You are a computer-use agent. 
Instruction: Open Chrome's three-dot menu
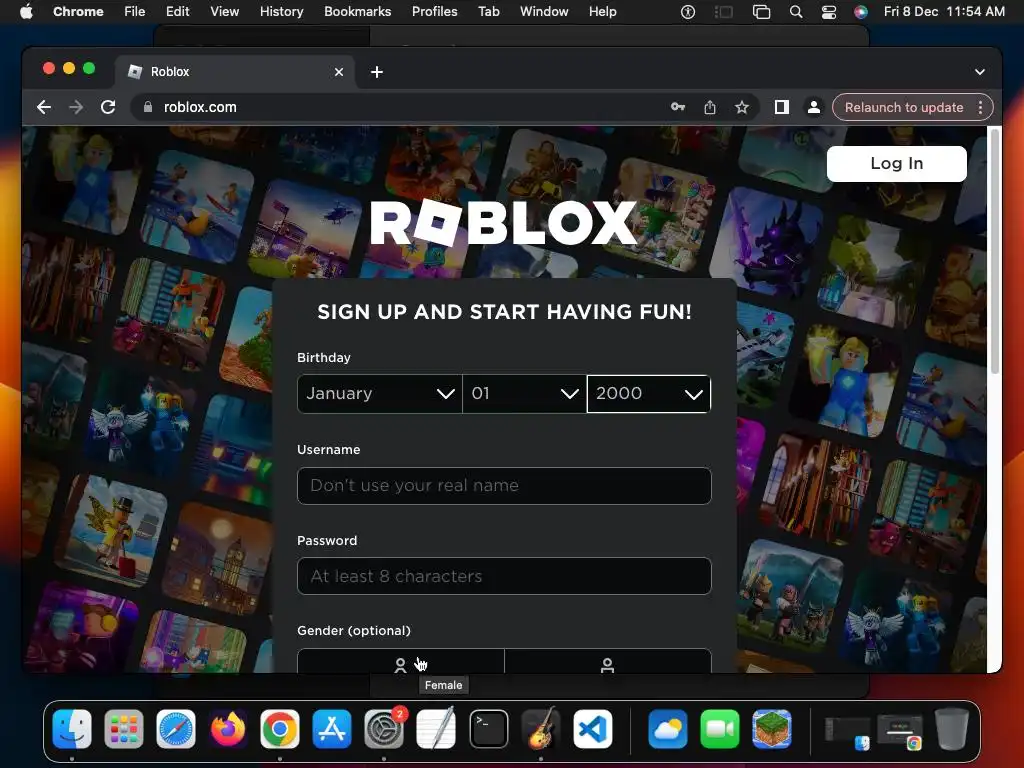pyautogui.click(x=980, y=107)
